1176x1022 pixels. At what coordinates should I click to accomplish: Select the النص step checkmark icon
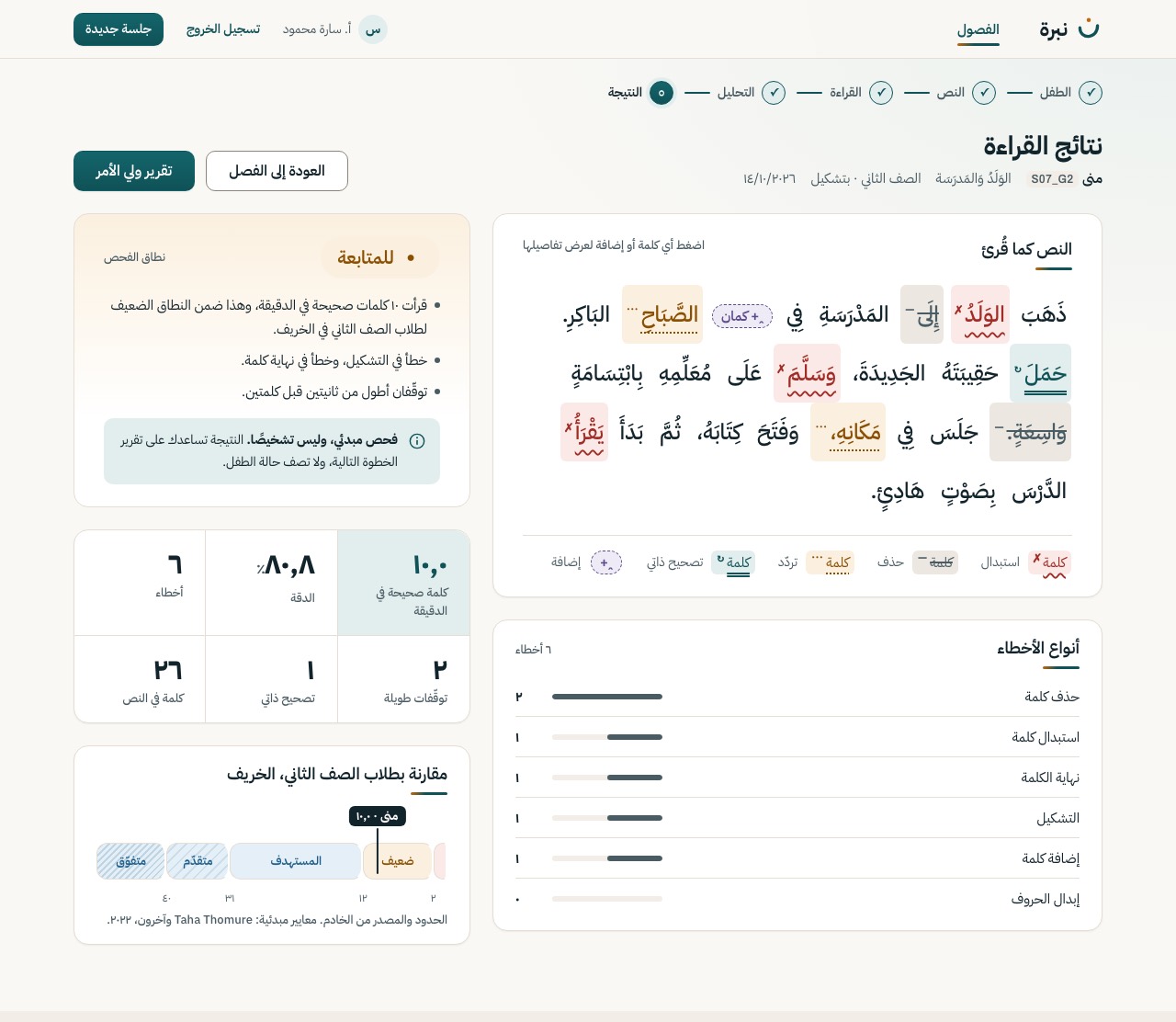click(984, 93)
